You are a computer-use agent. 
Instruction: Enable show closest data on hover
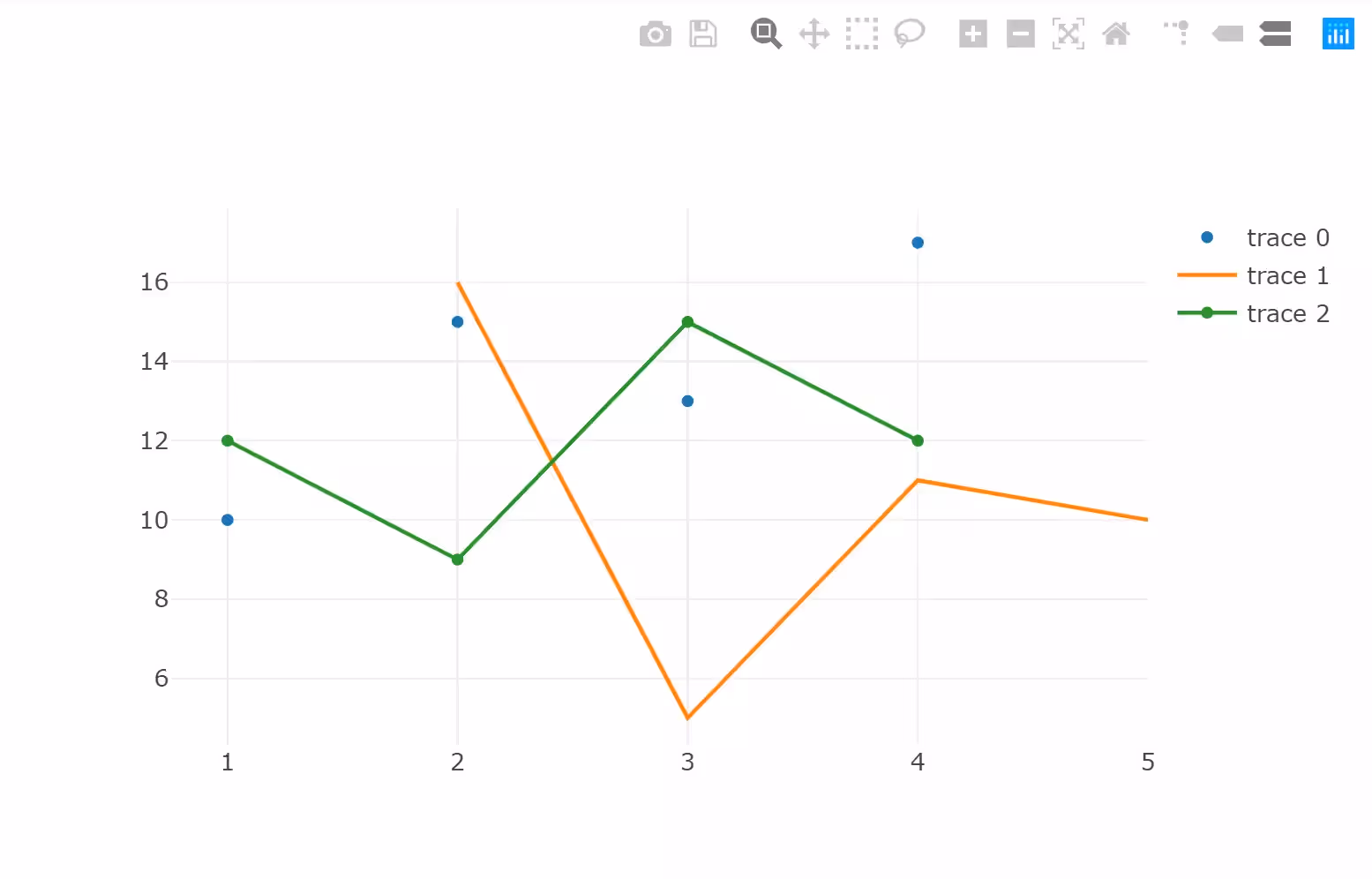click(x=1226, y=34)
